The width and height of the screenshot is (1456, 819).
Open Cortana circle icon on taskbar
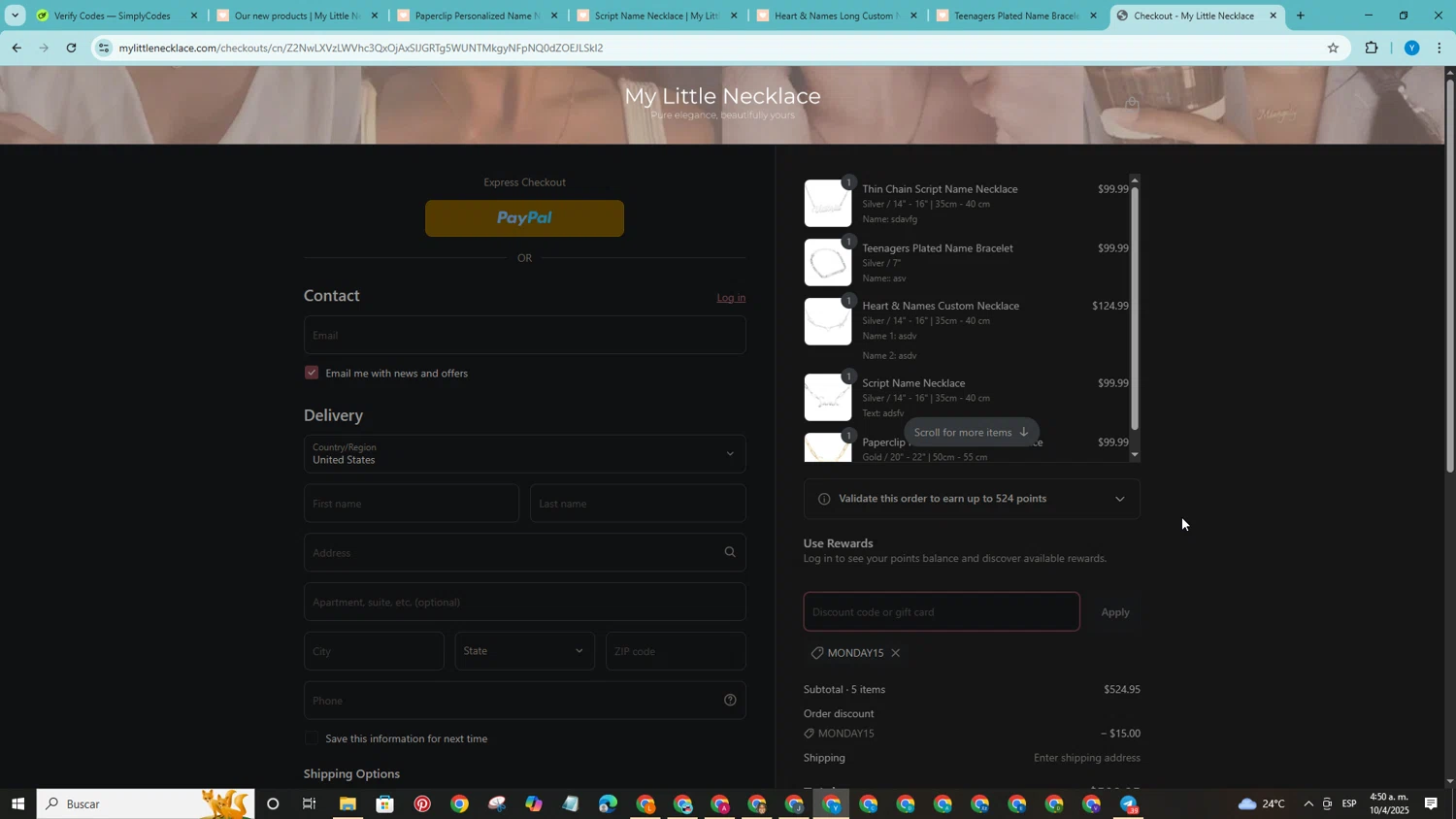(273, 803)
